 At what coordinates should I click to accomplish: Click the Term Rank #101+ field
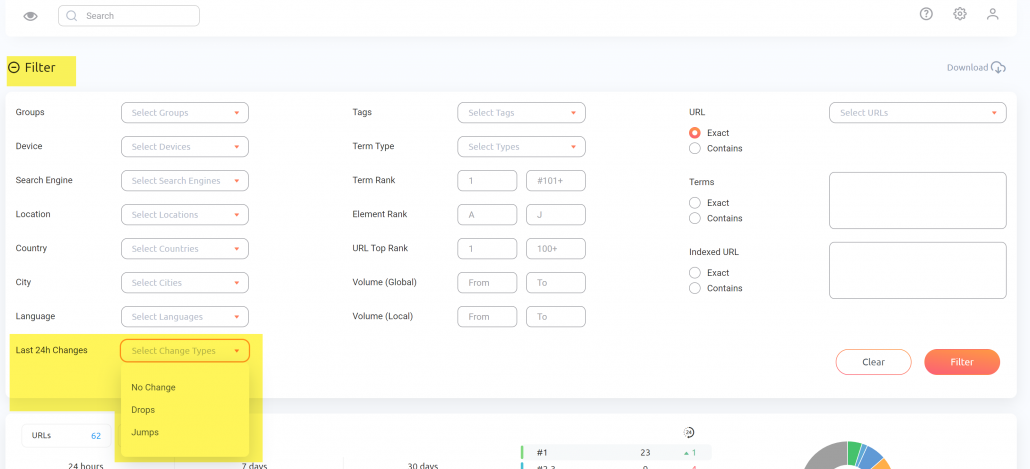click(x=556, y=181)
